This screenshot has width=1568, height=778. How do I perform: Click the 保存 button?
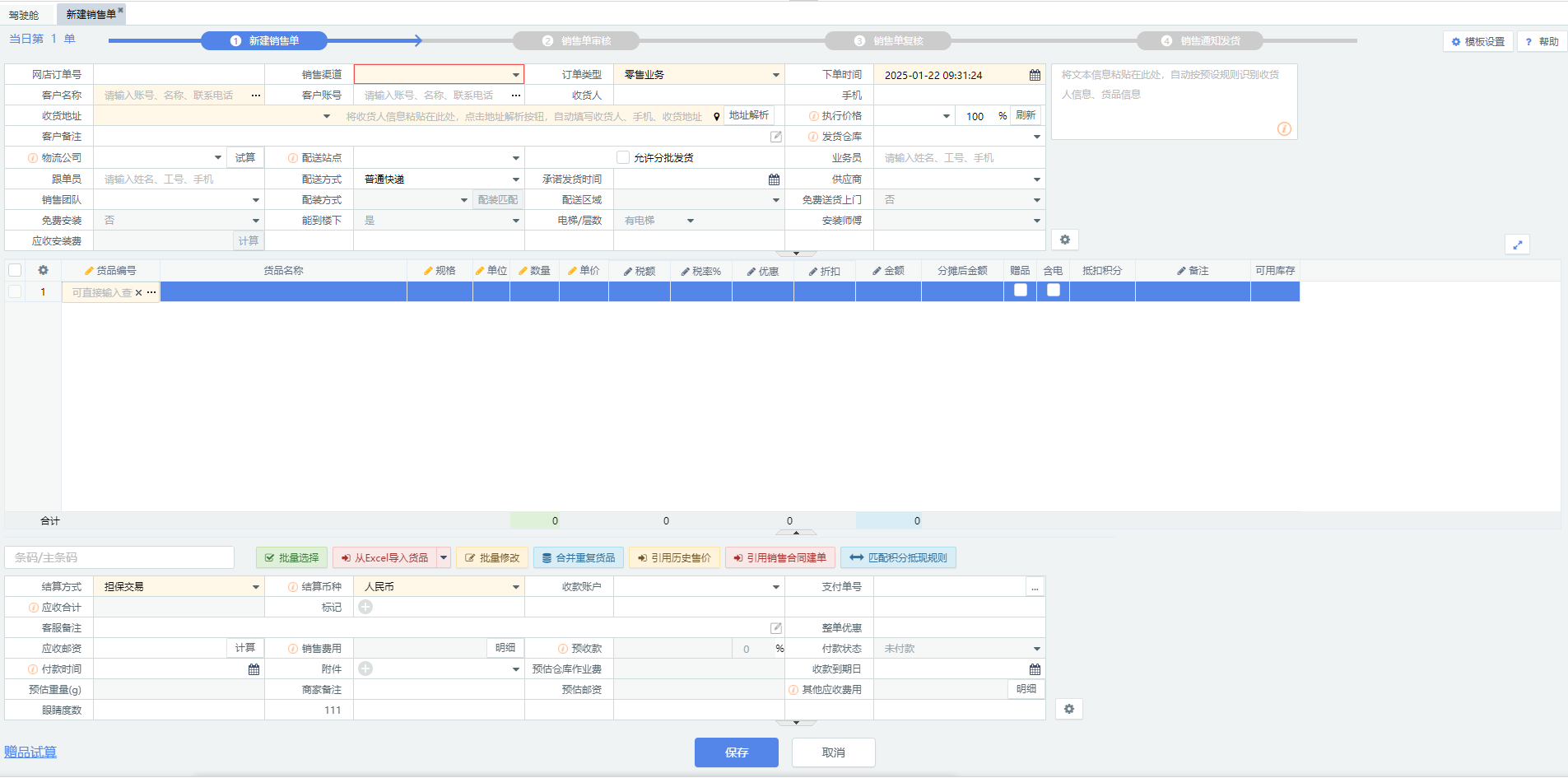click(x=736, y=752)
